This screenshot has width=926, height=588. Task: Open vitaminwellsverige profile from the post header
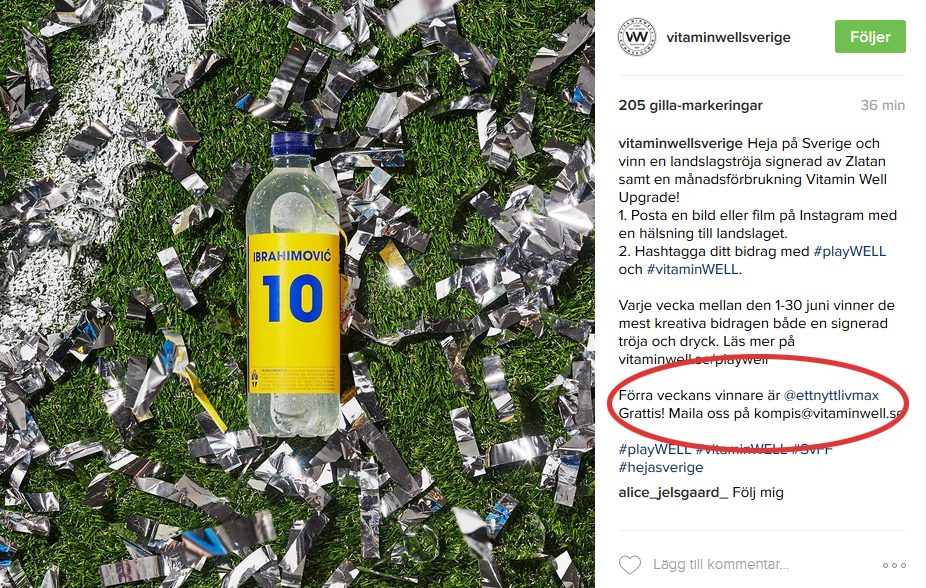click(728, 38)
